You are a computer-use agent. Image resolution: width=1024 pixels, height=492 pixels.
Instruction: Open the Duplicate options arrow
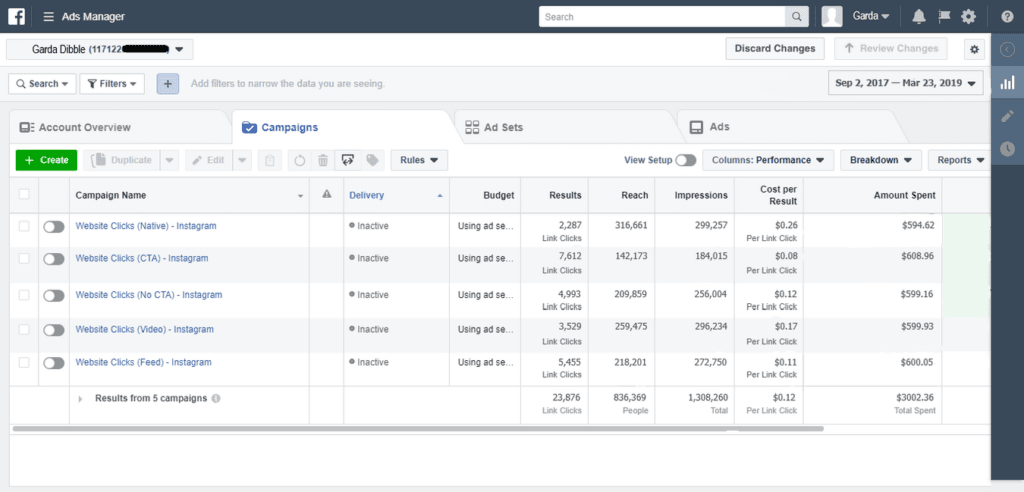pos(169,160)
